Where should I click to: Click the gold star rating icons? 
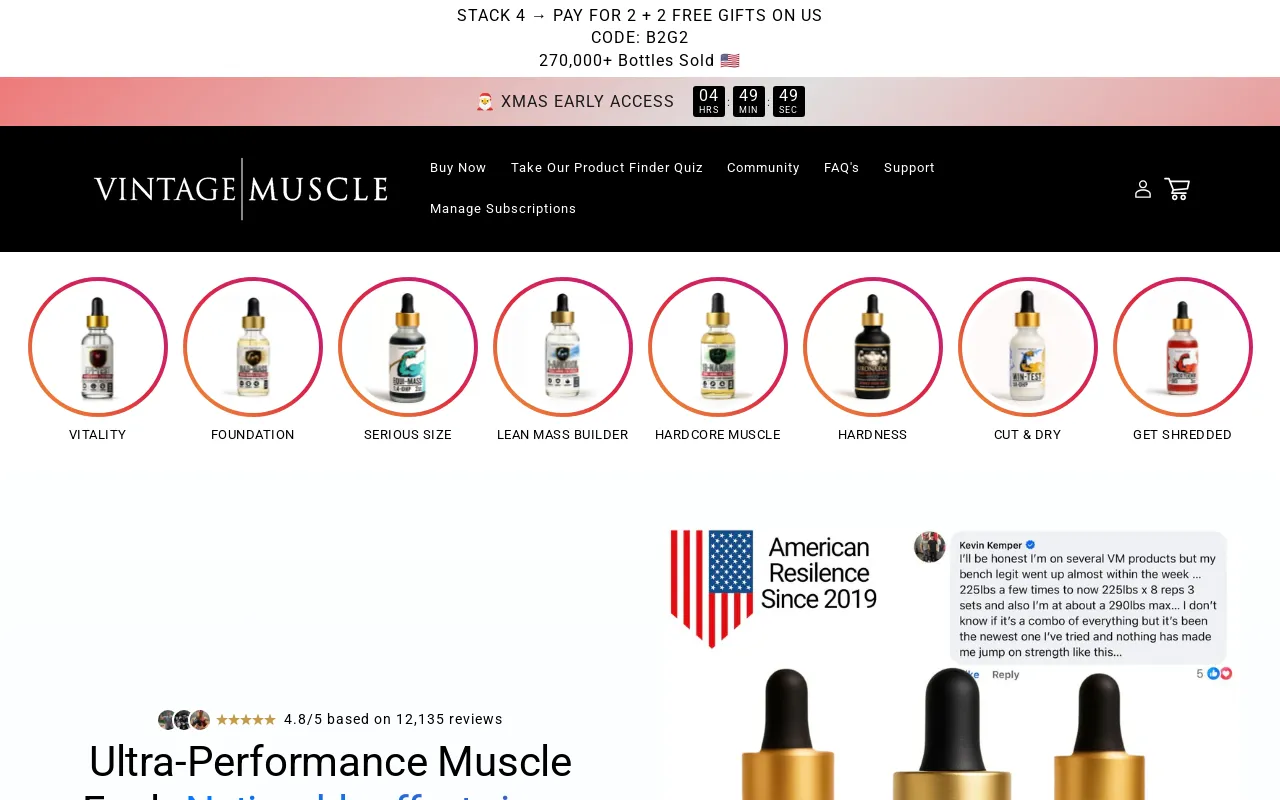pos(246,719)
